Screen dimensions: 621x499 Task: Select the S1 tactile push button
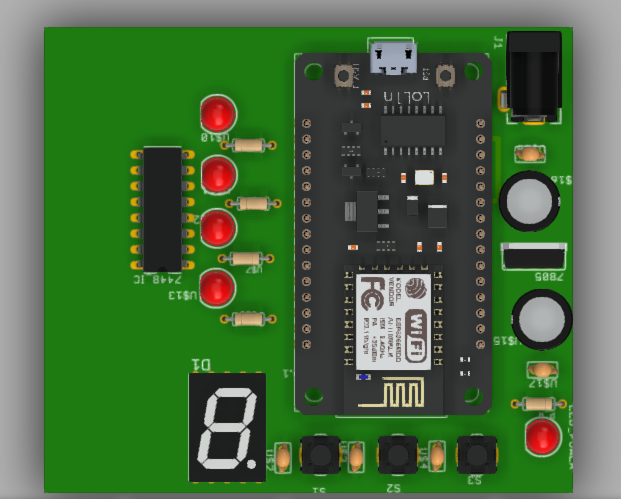[x=320, y=455]
